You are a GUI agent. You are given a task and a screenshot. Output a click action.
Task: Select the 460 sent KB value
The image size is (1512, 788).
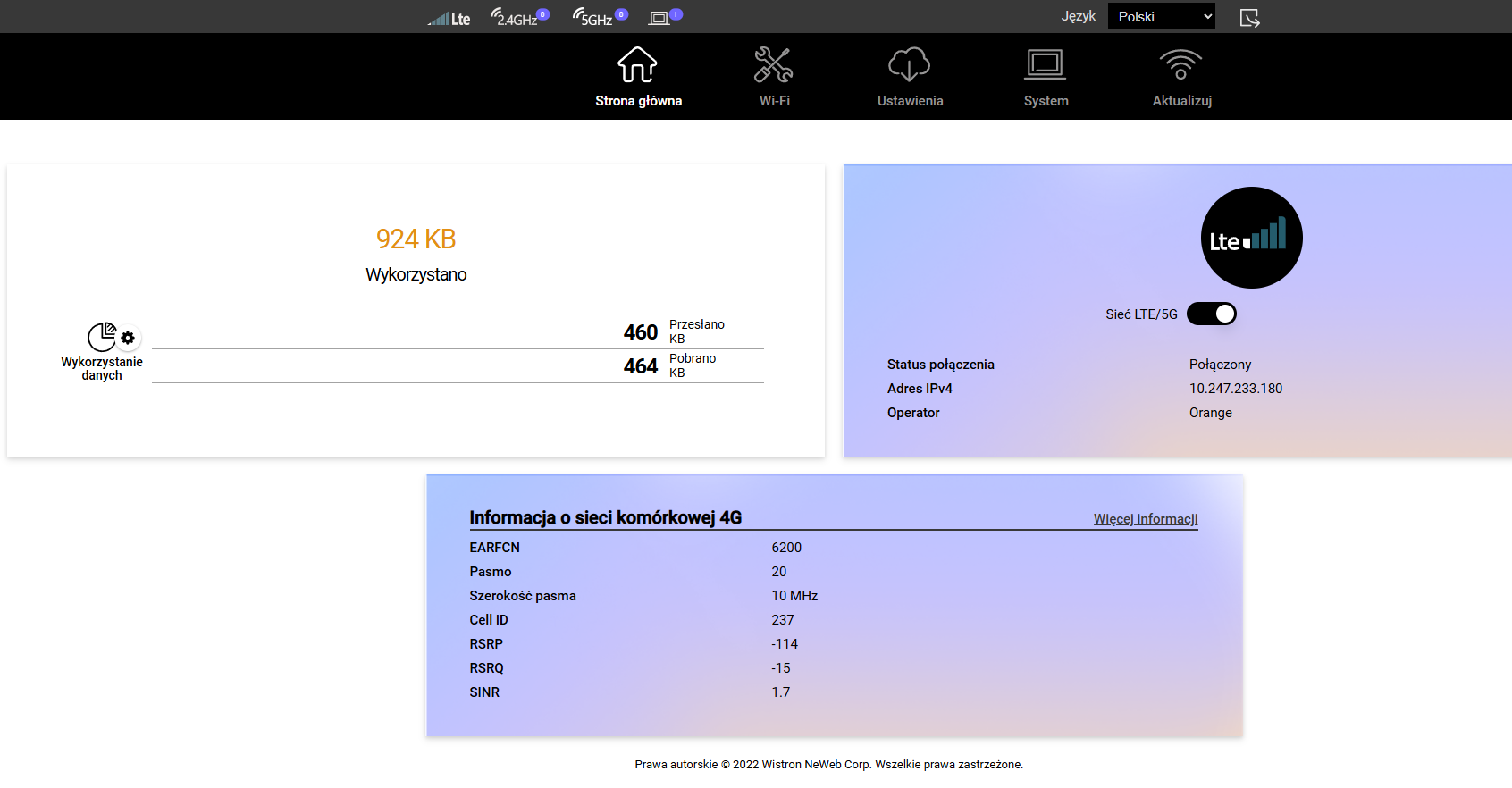[x=641, y=332]
